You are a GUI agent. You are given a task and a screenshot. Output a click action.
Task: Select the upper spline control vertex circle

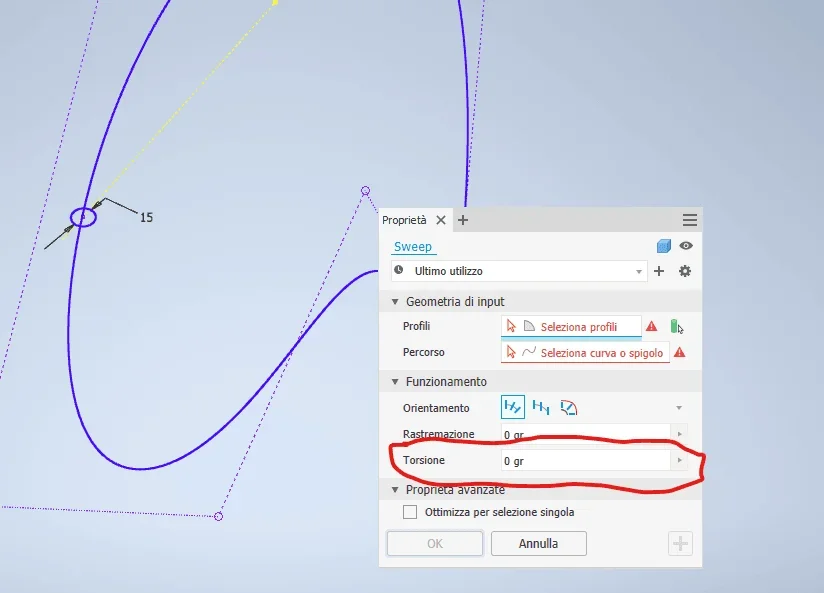pos(365,190)
